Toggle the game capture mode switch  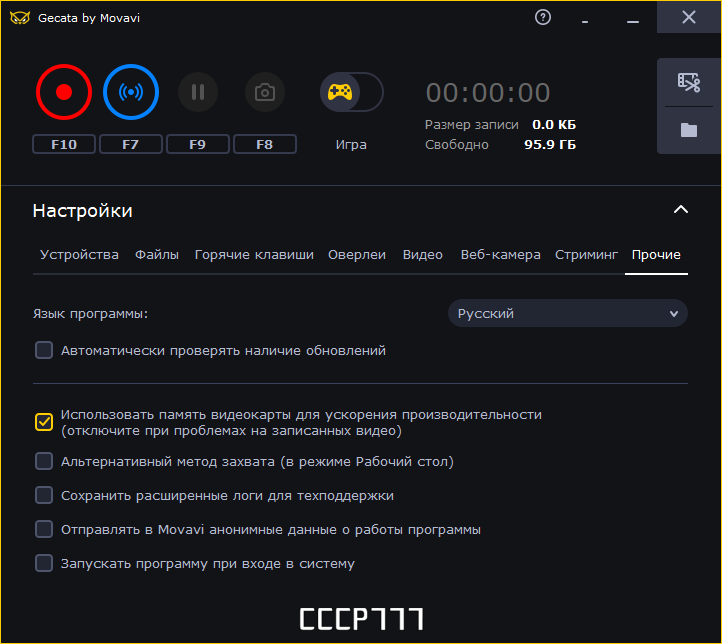point(352,92)
